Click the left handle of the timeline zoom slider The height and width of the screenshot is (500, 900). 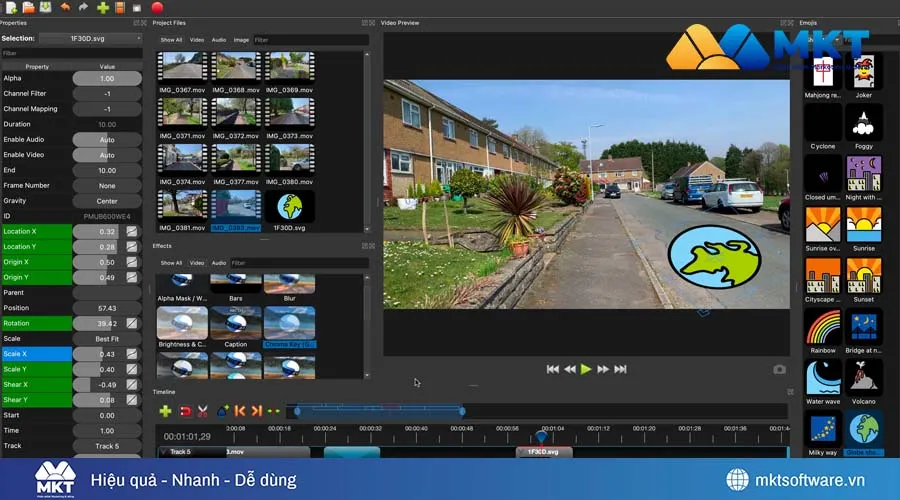tap(297, 411)
